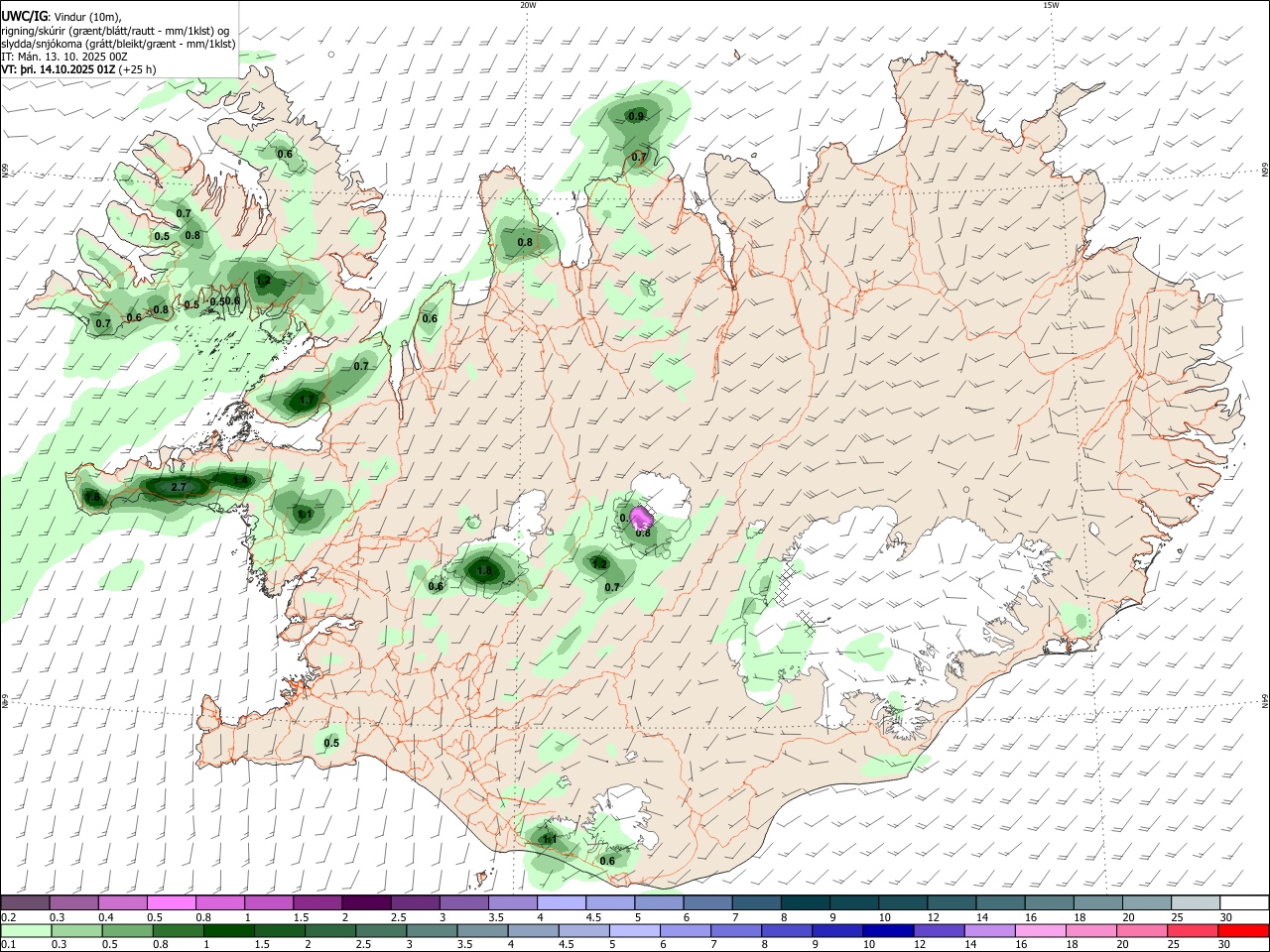Viewport: 1270px width, 952px height.
Task: Click the pink snowfall patch on the central glacier
Action: pyautogui.click(x=642, y=517)
